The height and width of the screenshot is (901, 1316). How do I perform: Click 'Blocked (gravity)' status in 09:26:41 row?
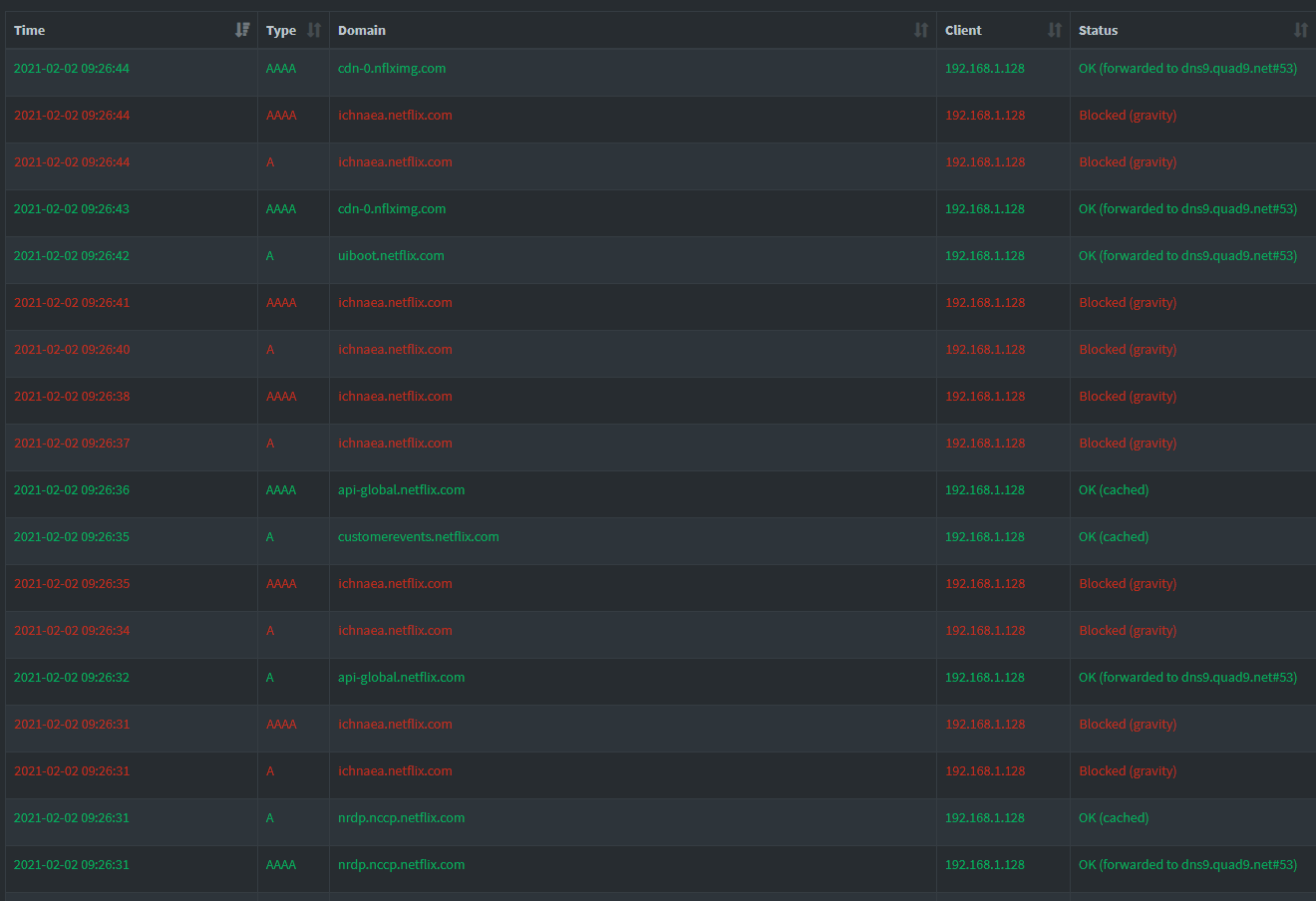[x=1127, y=303]
